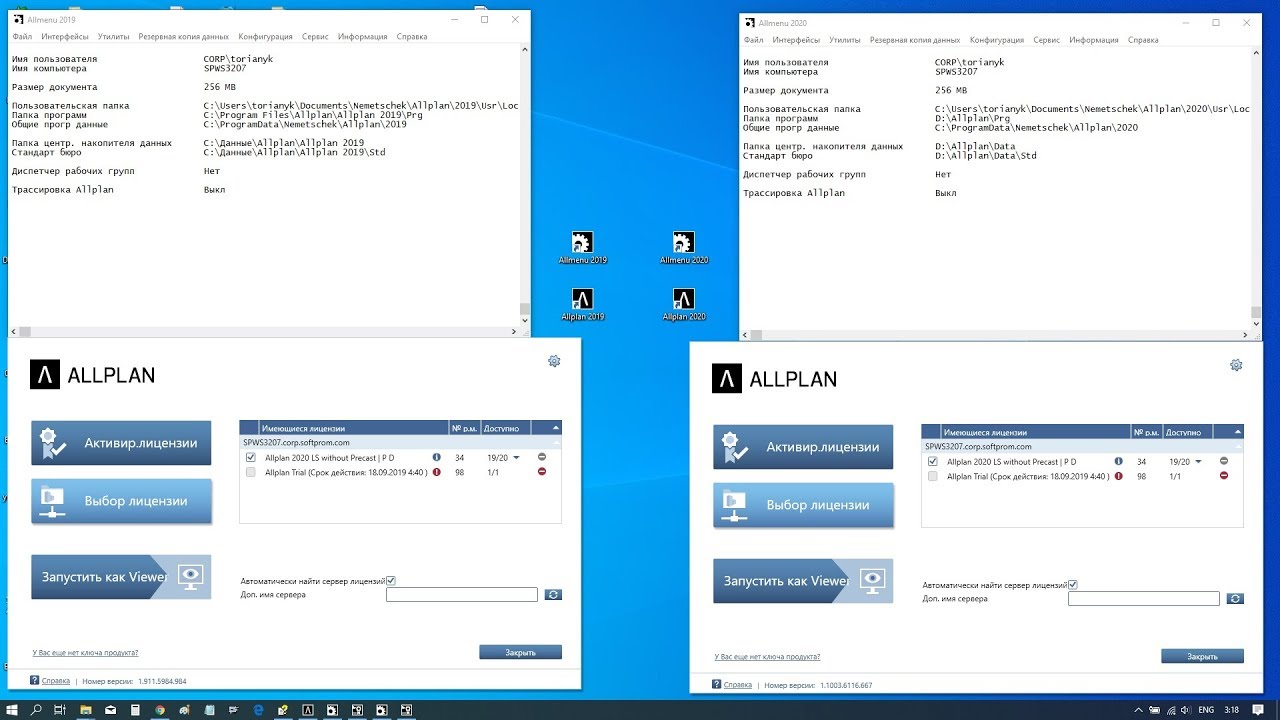
Task: Open Сервис menu in Allmenu 2020
Action: pyautogui.click(x=1047, y=41)
